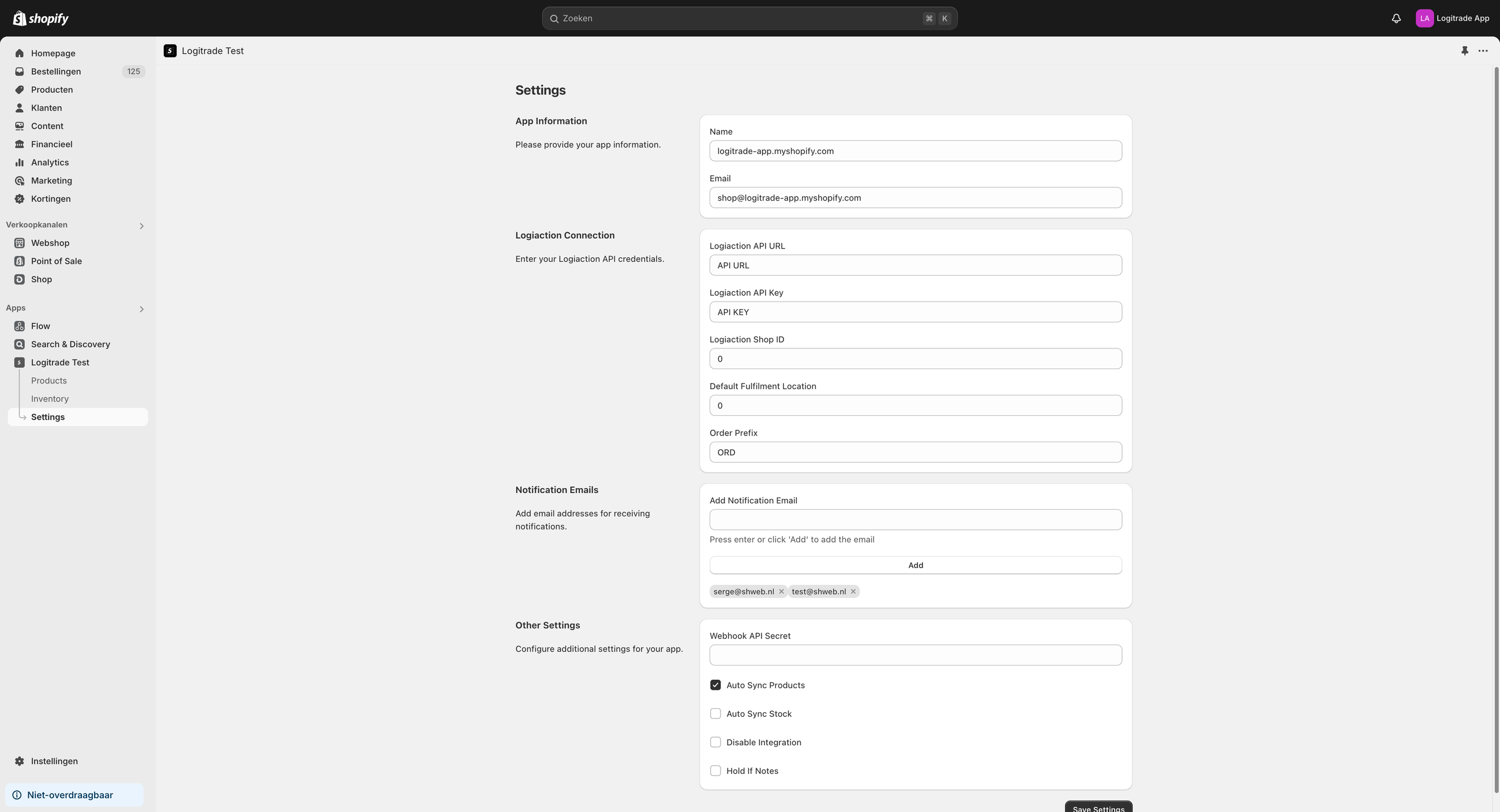The image size is (1500, 812).
Task: Expand the Apps section chevron
Action: 141,309
